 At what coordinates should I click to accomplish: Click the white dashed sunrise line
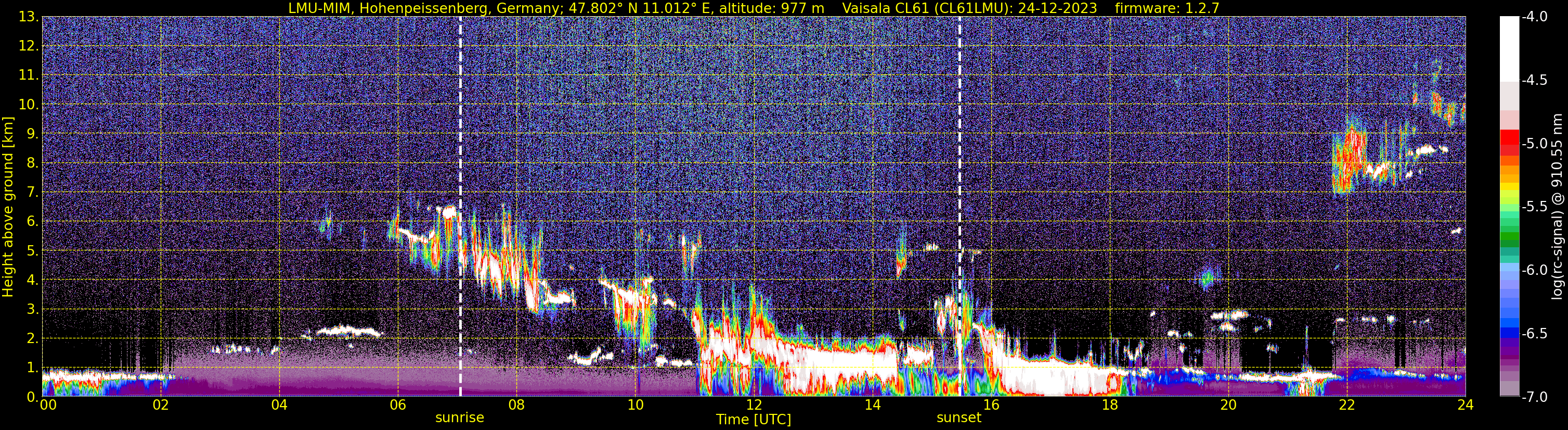coord(460,207)
